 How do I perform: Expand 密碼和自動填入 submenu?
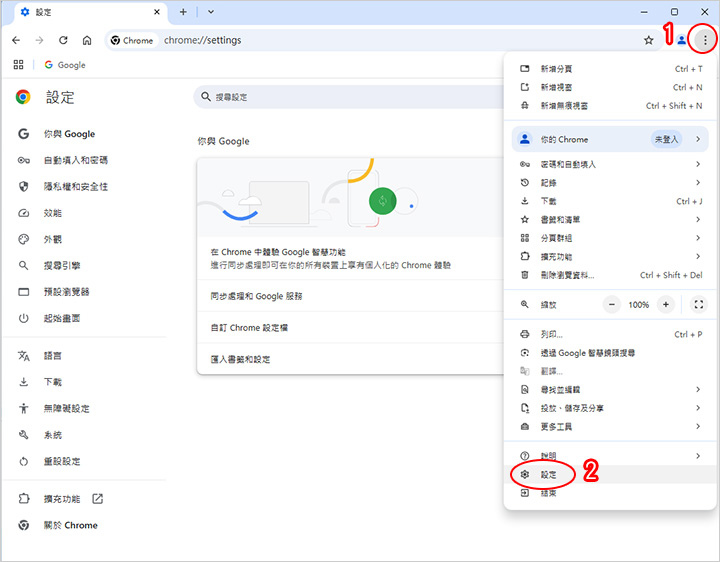point(610,164)
